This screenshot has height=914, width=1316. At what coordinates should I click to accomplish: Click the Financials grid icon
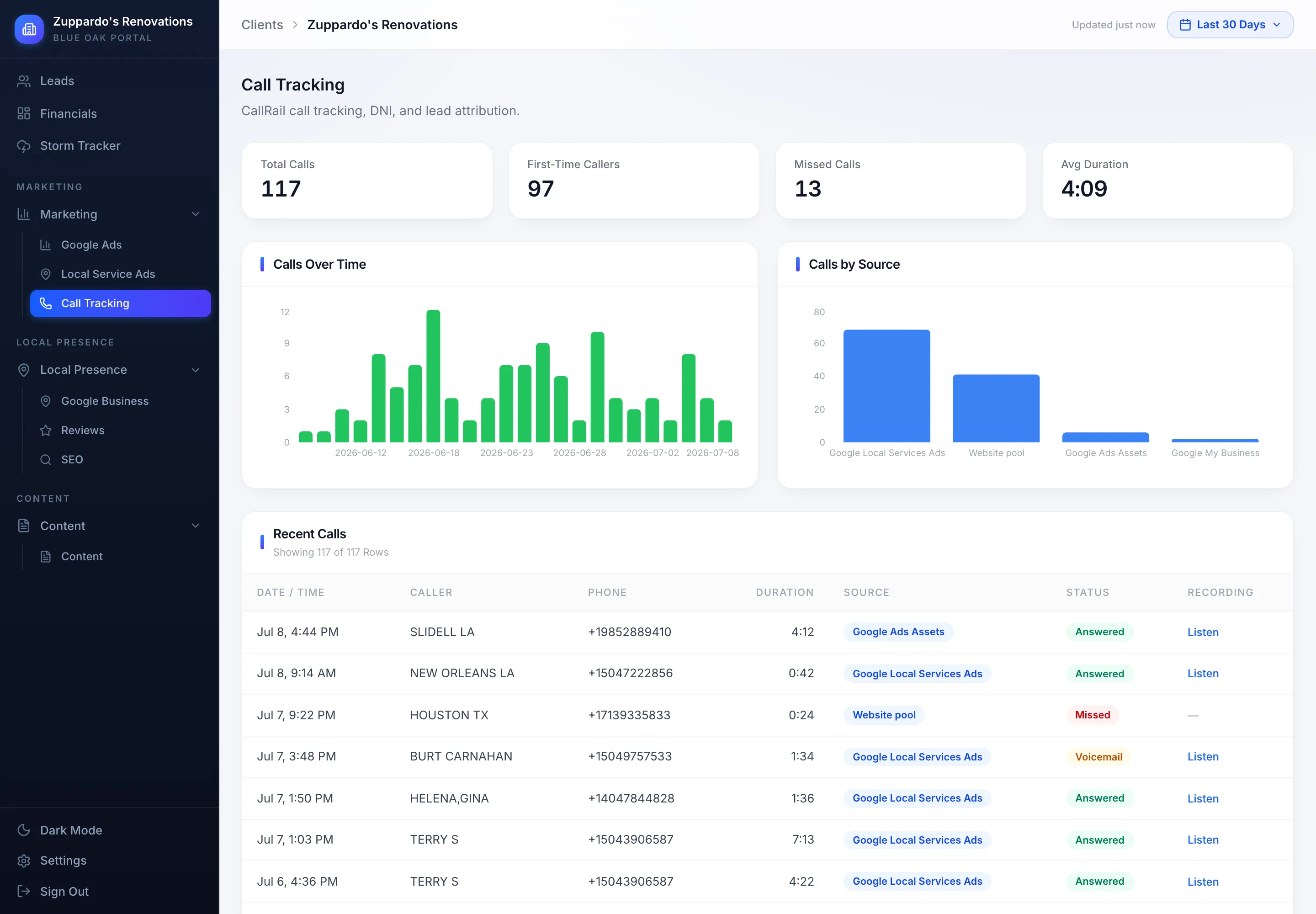click(x=23, y=113)
